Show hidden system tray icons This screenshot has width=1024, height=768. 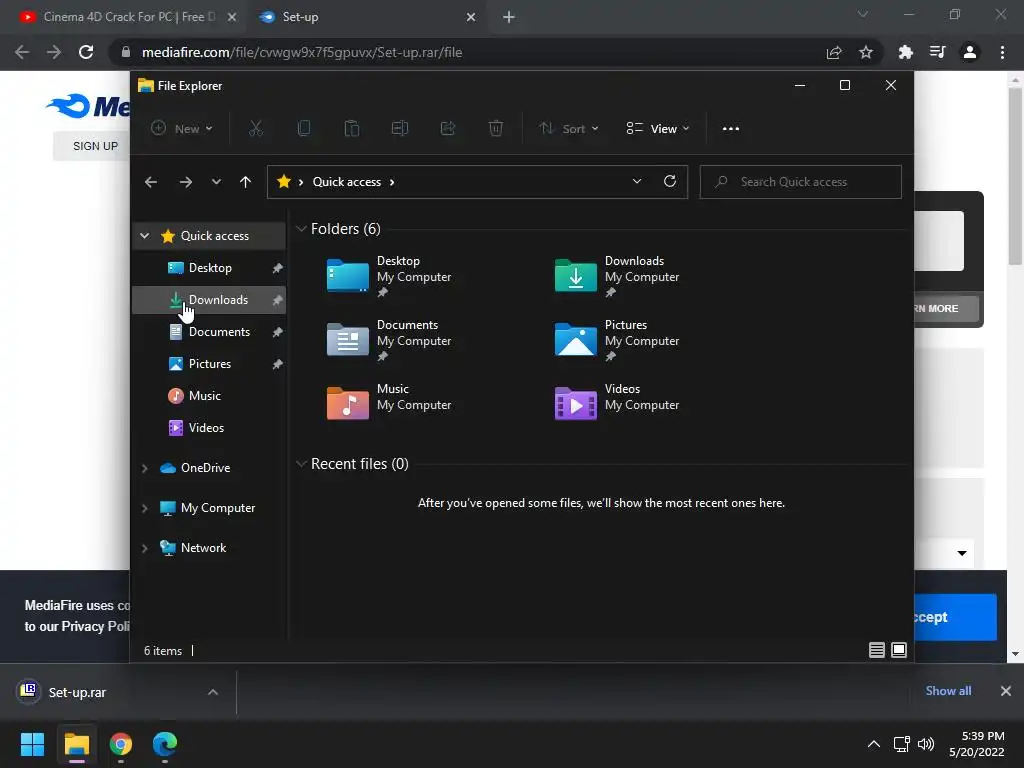pyautogui.click(x=873, y=744)
